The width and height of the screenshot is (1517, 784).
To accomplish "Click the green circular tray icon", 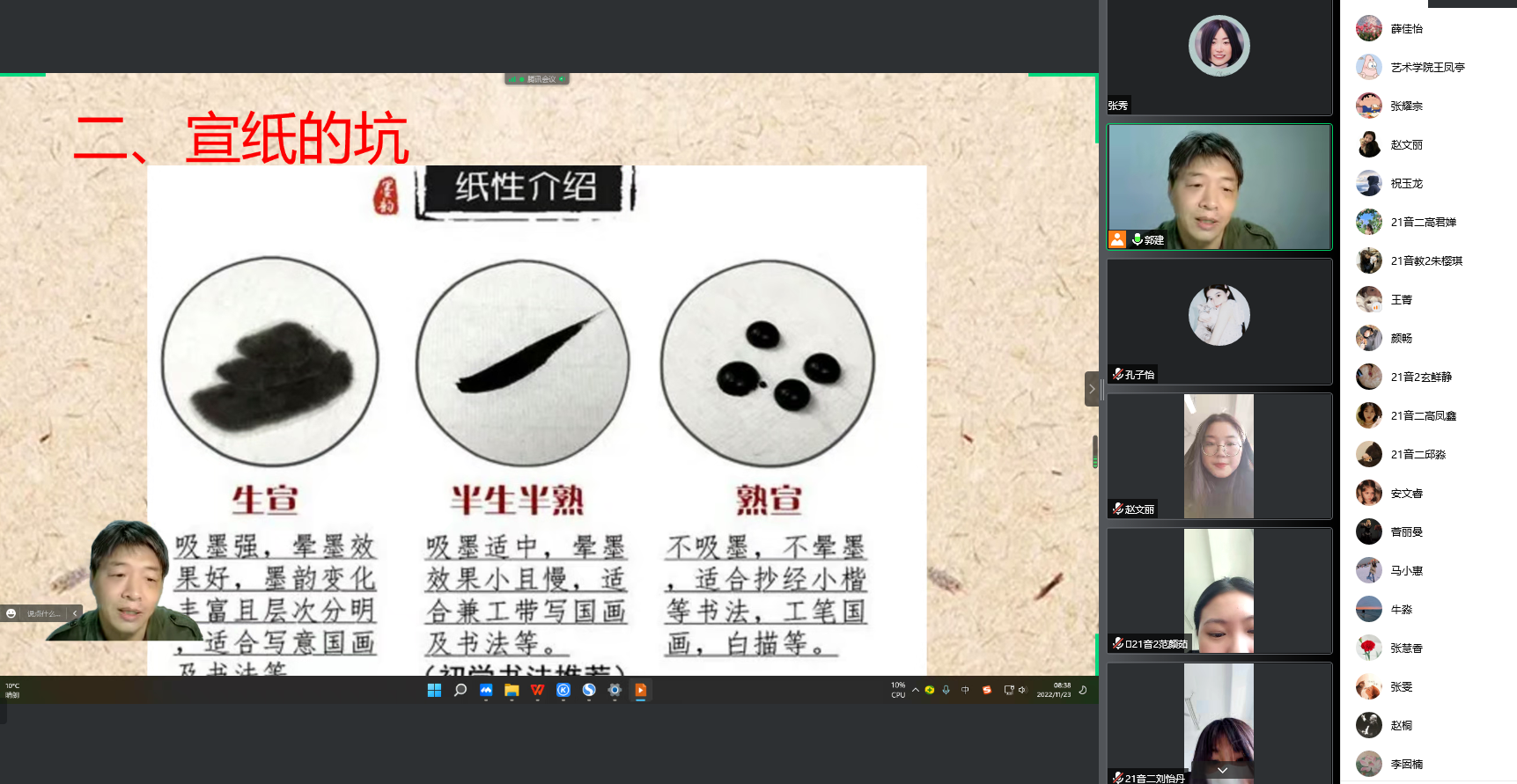I will click(930, 690).
